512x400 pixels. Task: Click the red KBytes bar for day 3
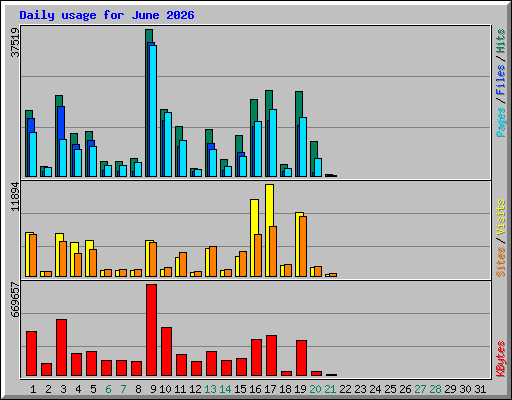pos(61,348)
